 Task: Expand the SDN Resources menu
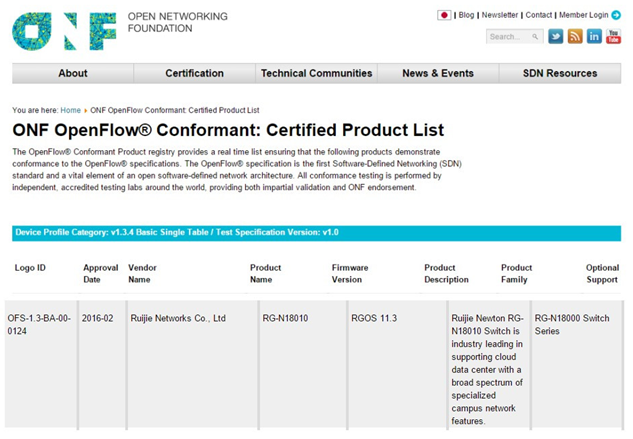[x=559, y=73]
